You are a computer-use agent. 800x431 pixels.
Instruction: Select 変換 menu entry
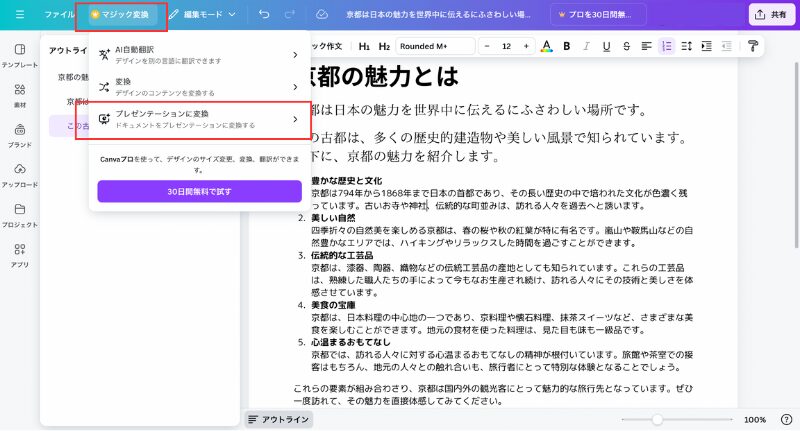pyautogui.click(x=199, y=87)
